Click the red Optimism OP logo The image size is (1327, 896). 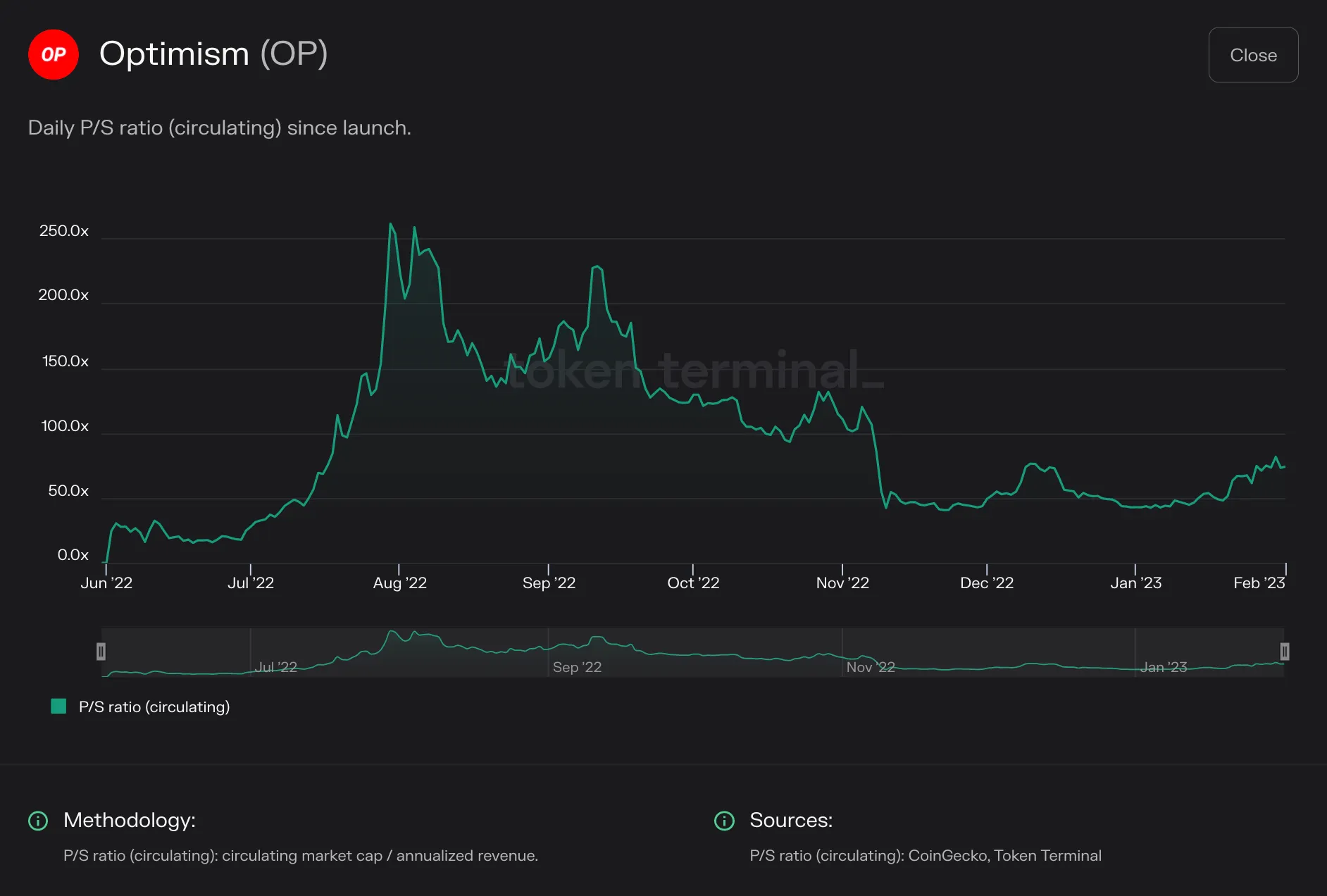[x=54, y=54]
